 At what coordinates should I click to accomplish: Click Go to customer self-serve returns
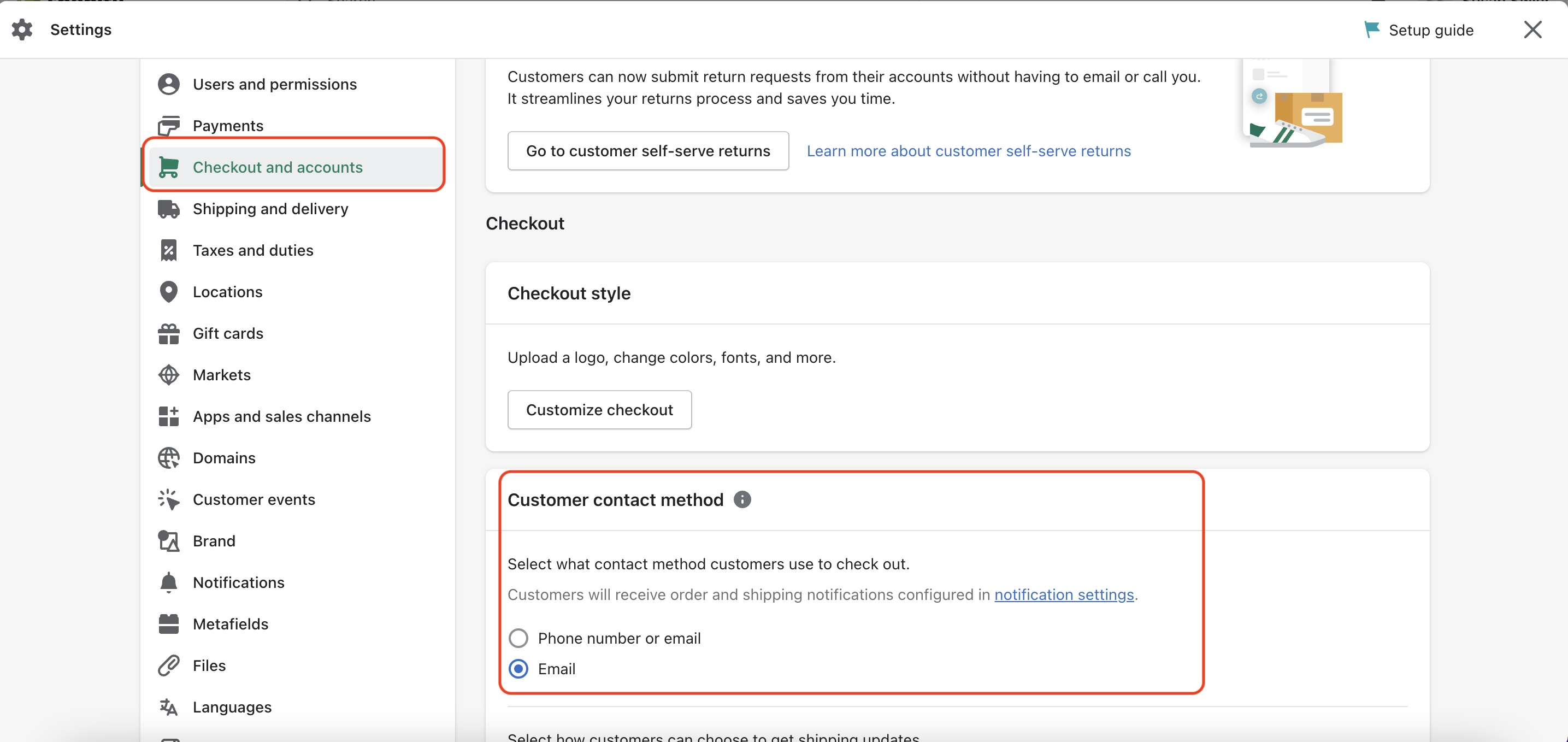[648, 150]
